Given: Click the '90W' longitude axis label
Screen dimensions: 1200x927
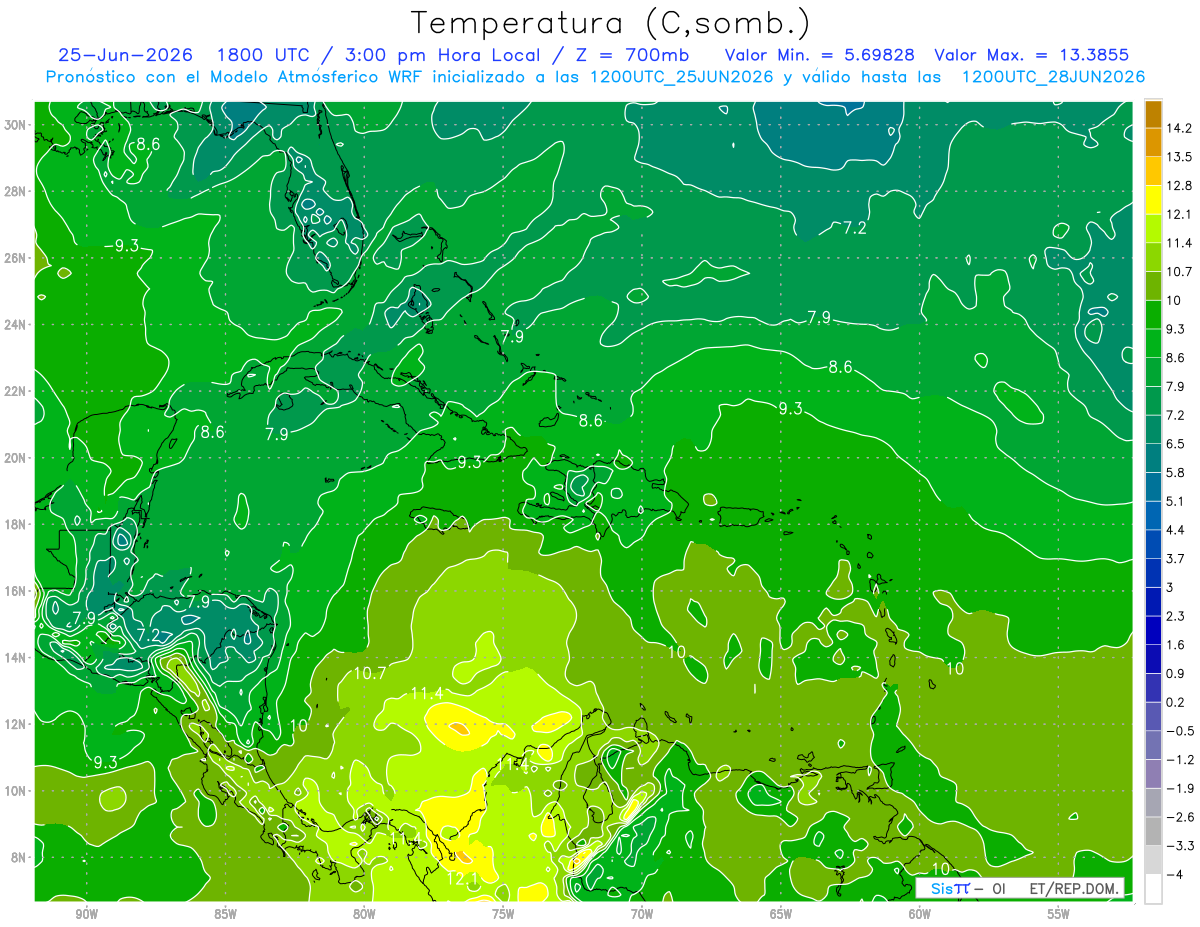Looking at the screenshot, I should (86, 913).
